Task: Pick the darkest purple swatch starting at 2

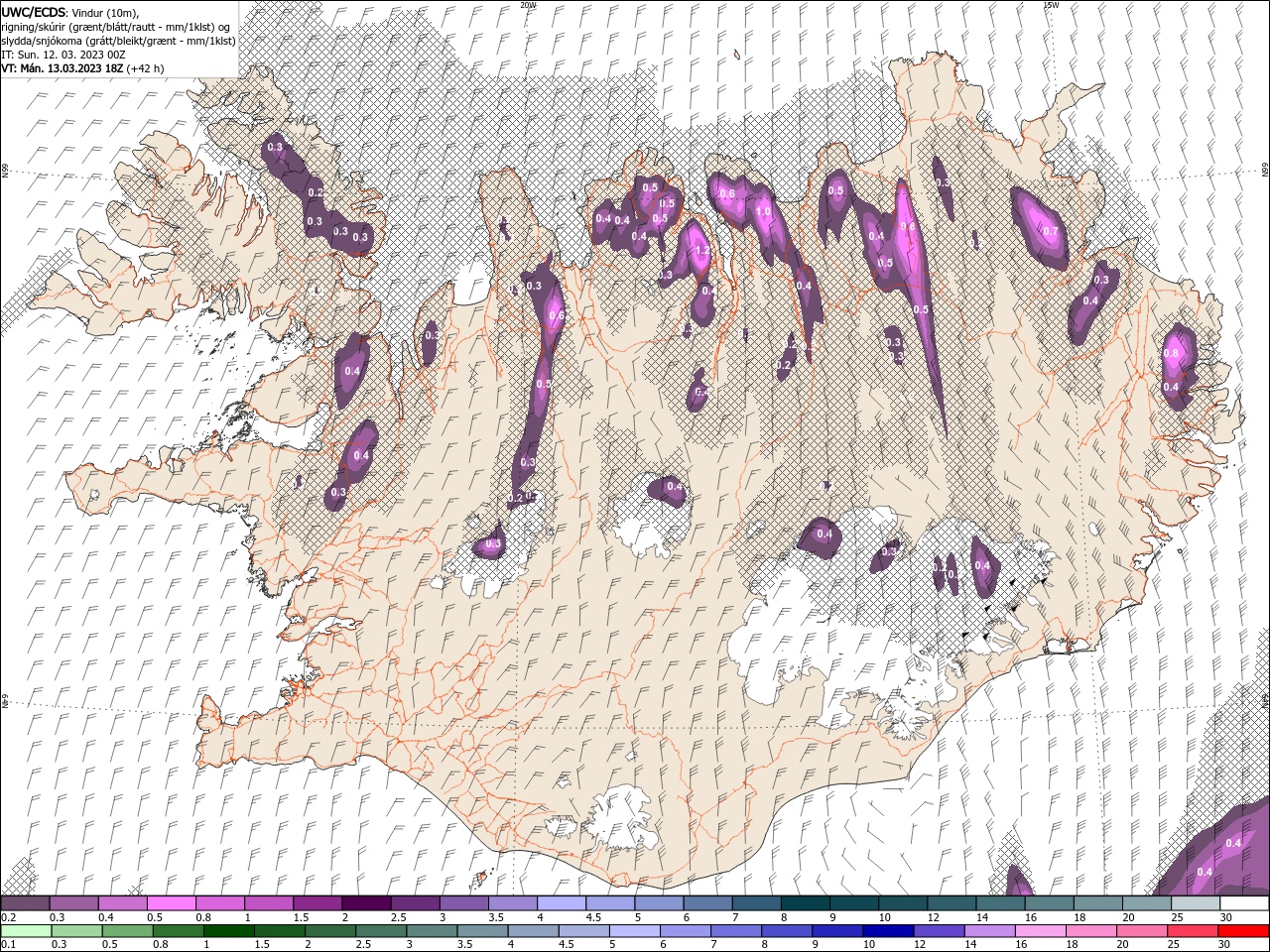Action: 366,903
